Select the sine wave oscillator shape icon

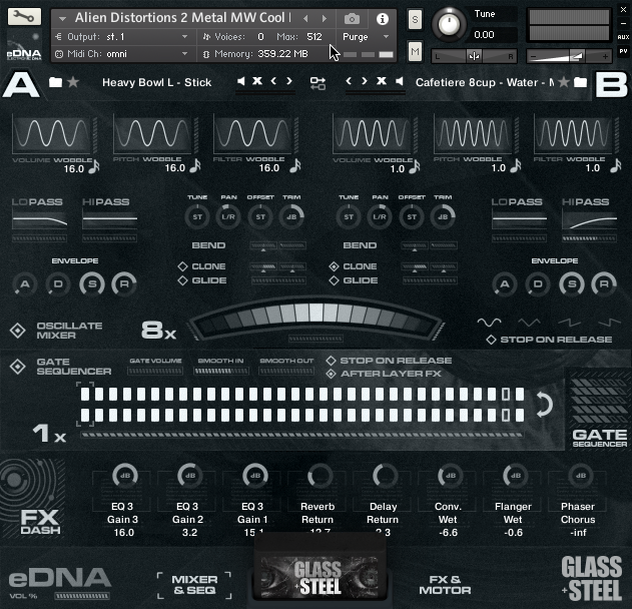[x=489, y=322]
